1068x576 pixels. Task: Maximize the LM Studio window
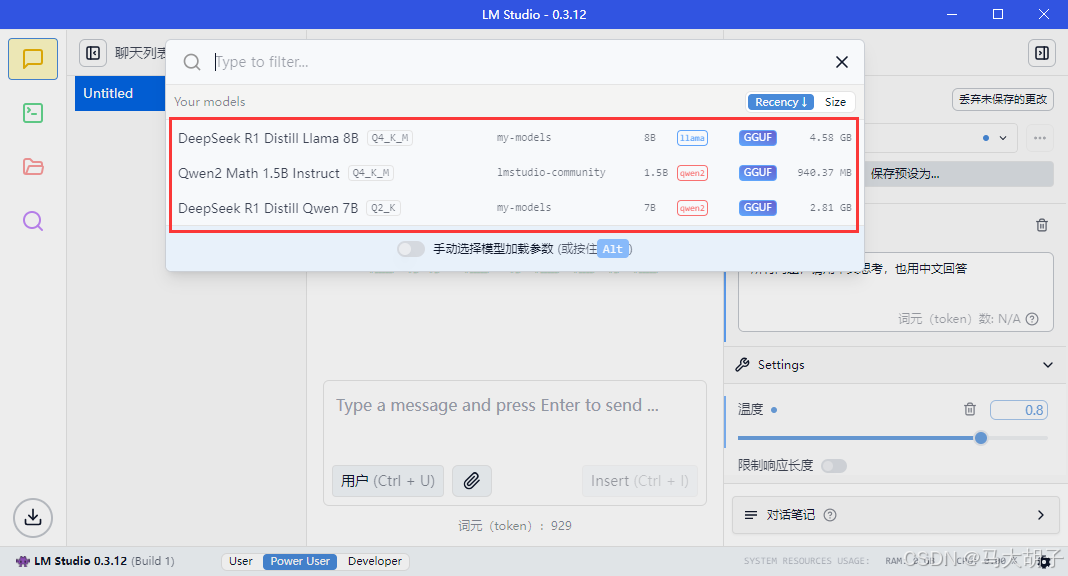[998, 14]
